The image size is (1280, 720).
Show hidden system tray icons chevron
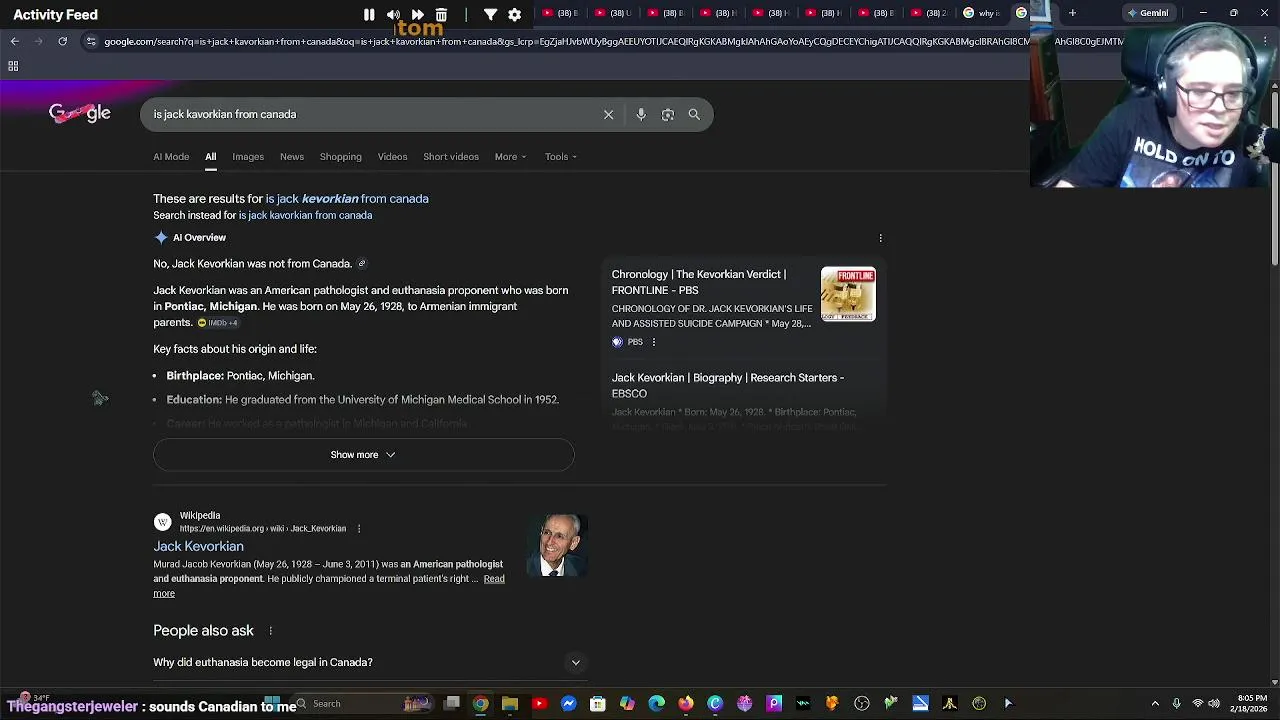[x=1155, y=704]
